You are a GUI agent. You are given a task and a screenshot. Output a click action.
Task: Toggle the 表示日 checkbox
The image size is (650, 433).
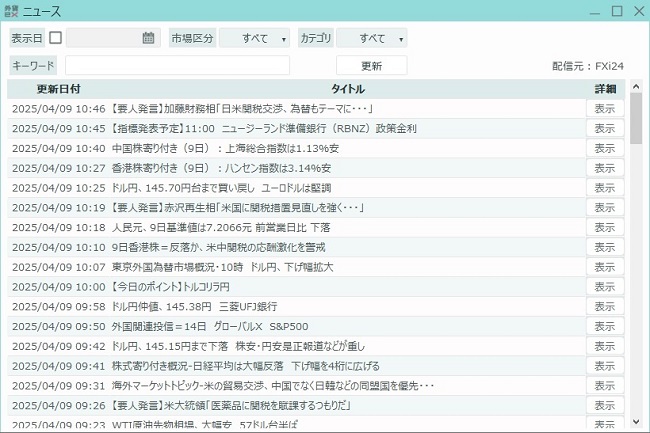pos(56,38)
